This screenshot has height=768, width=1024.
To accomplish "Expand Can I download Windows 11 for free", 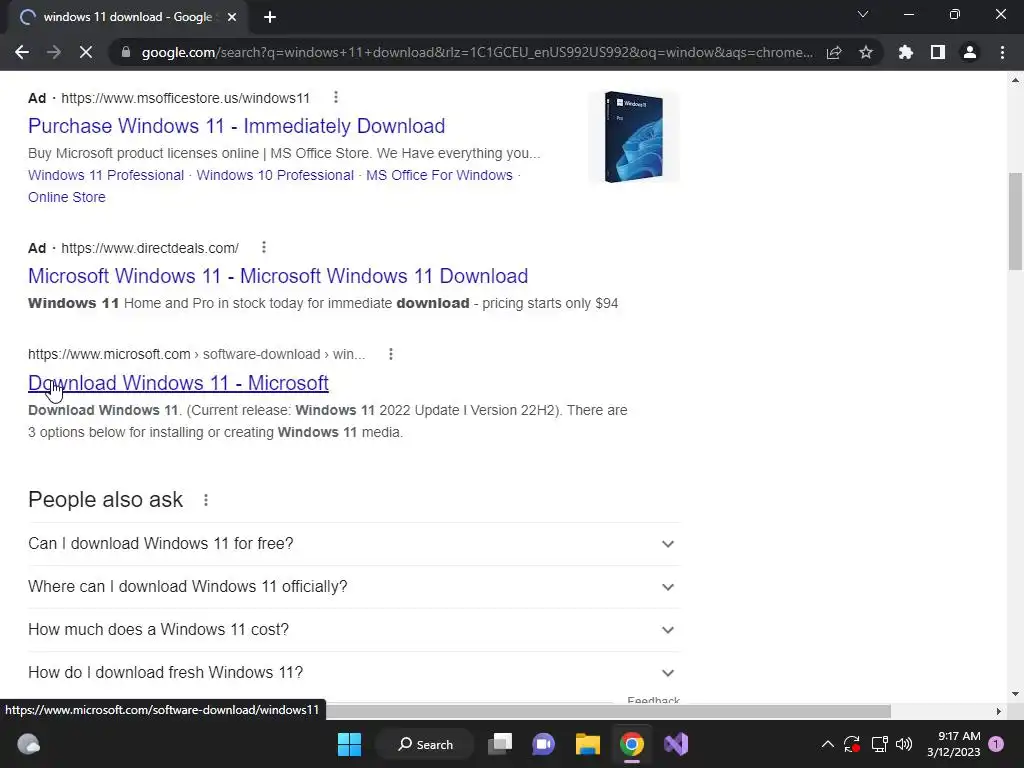I will 355,544.
